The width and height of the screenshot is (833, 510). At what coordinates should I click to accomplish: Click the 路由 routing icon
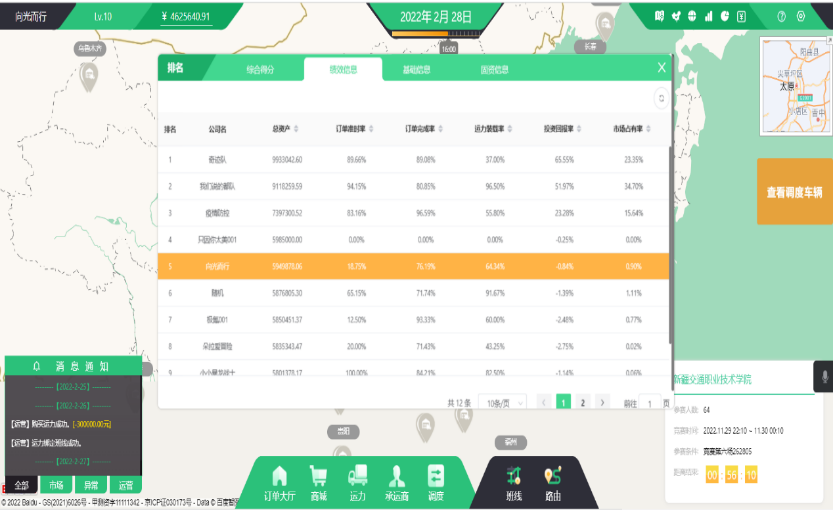[552, 481]
